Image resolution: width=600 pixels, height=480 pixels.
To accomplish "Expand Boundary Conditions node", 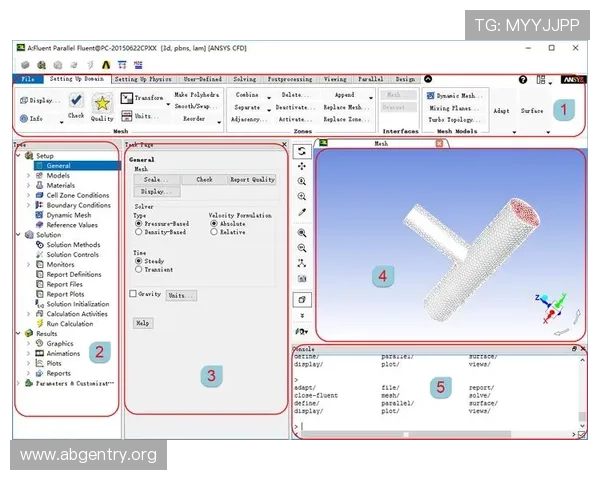I will [28, 205].
